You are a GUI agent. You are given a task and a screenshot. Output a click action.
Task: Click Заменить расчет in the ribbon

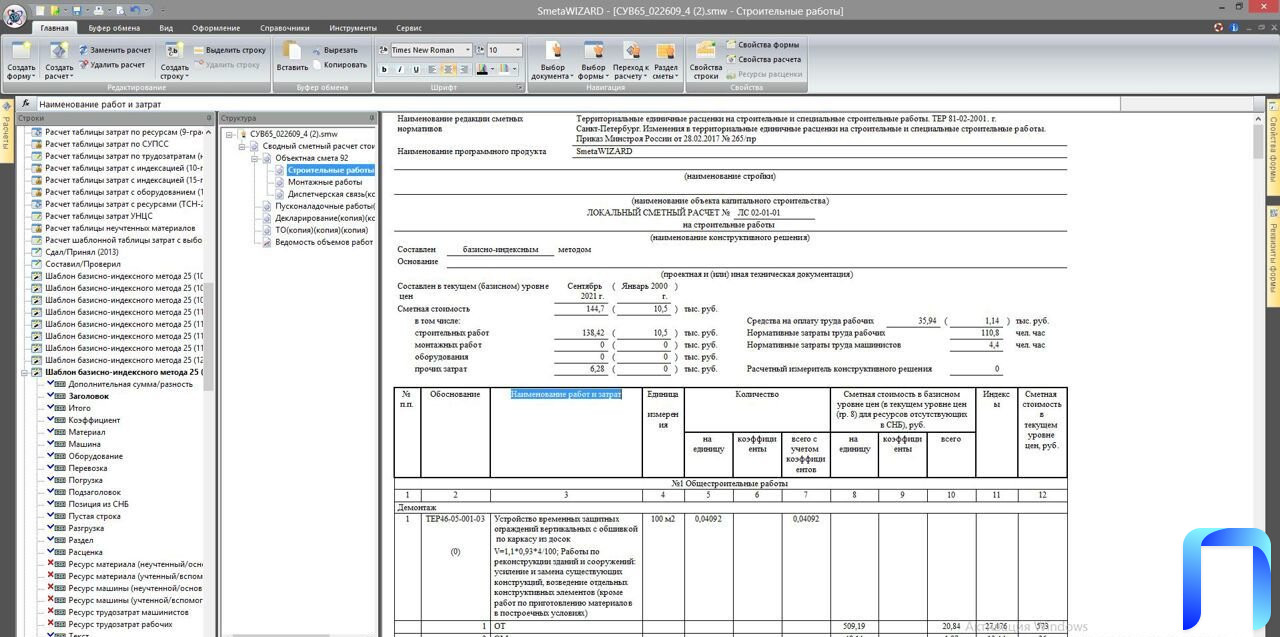tap(114, 50)
